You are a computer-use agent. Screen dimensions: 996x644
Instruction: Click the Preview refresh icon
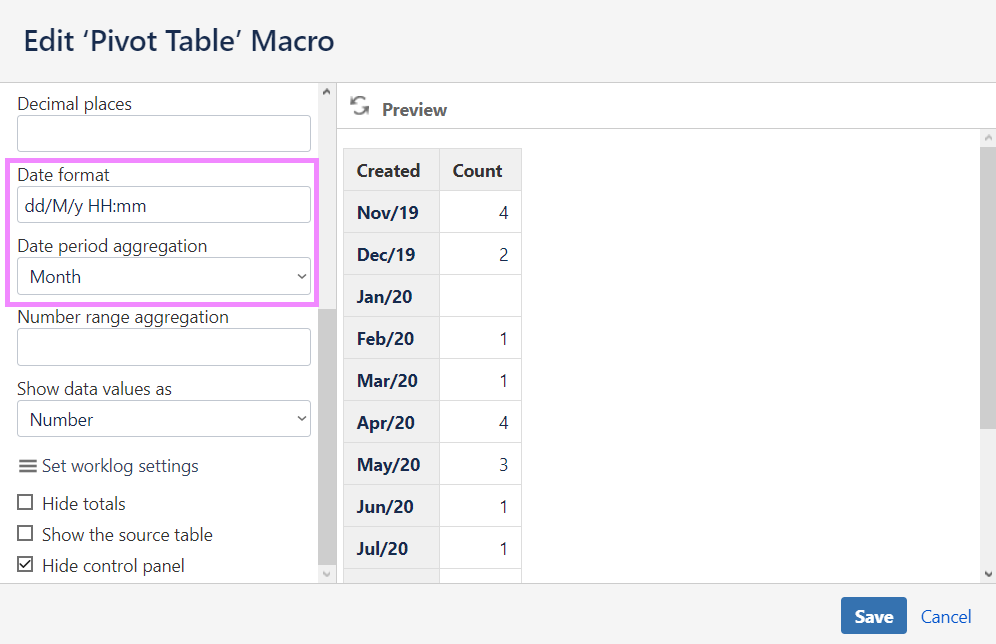(x=360, y=108)
